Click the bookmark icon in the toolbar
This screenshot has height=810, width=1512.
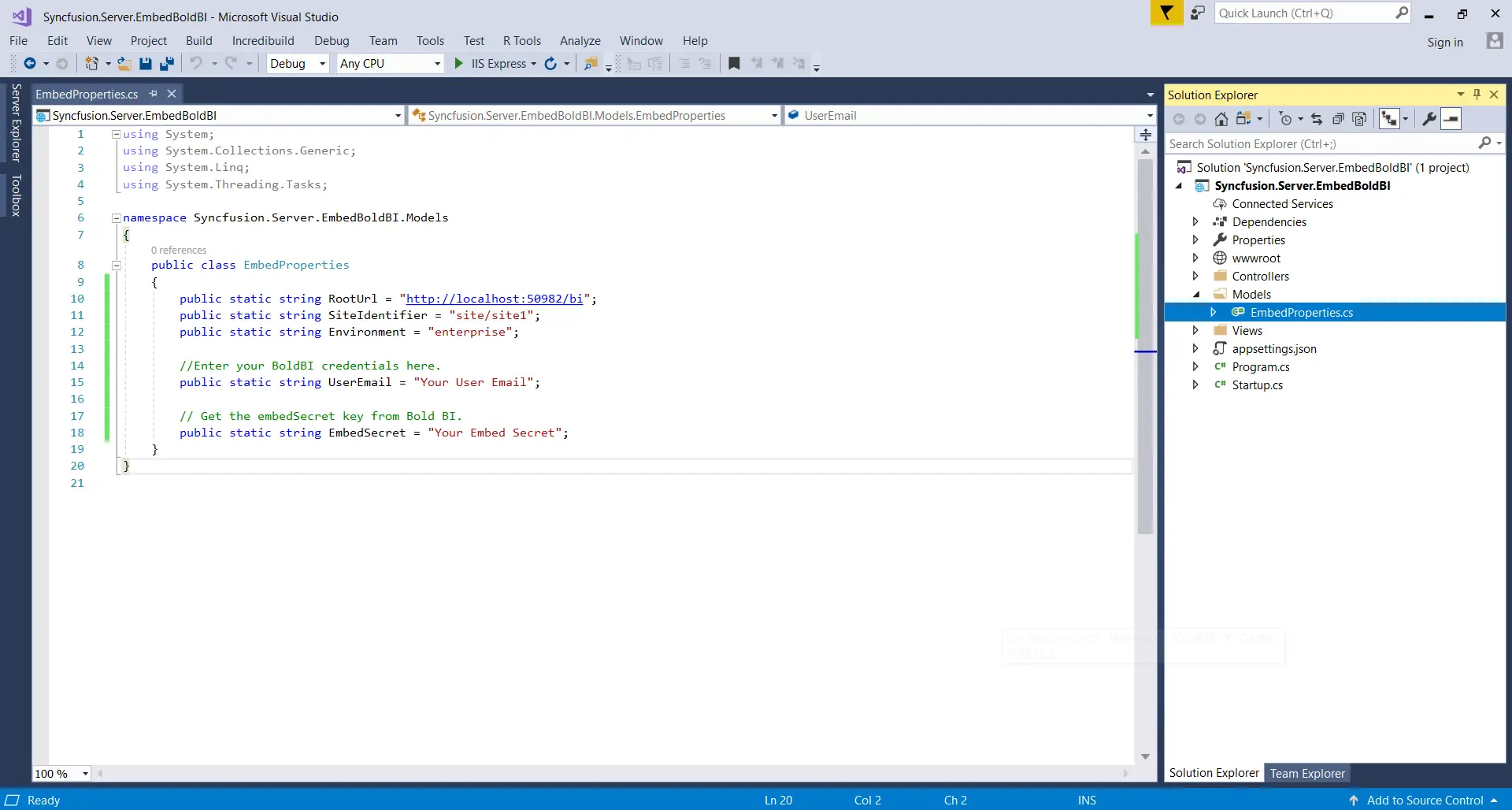tap(734, 64)
